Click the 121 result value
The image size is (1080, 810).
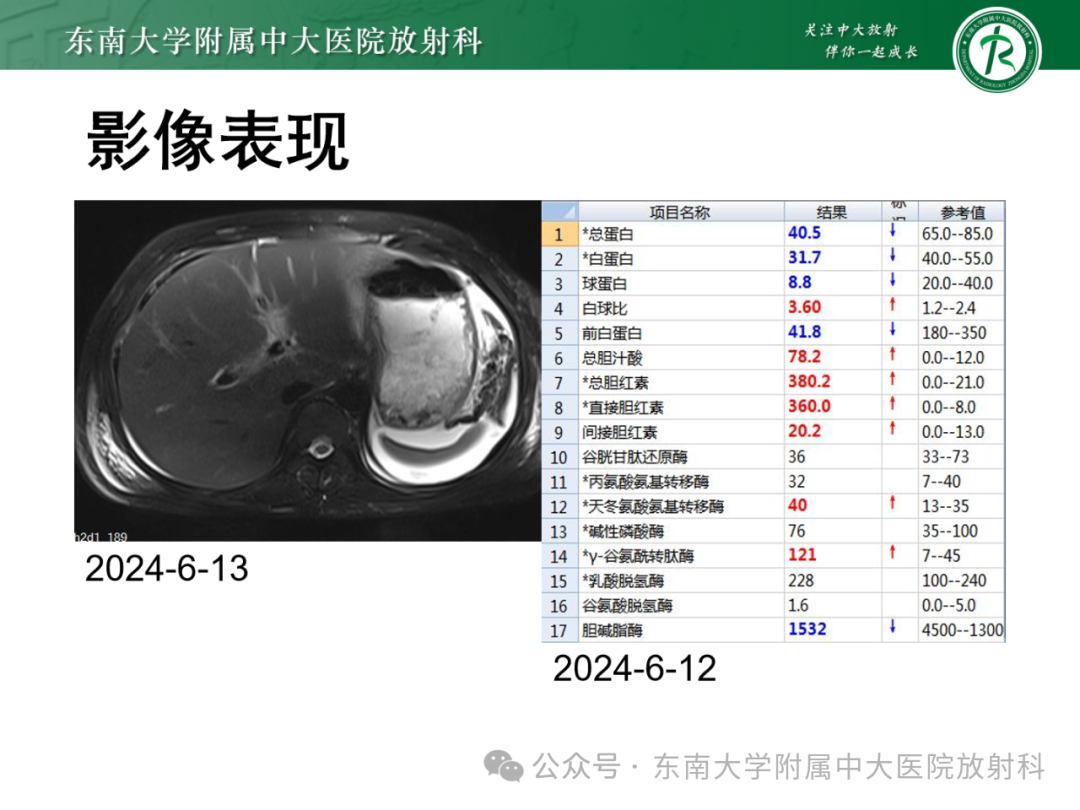point(802,555)
